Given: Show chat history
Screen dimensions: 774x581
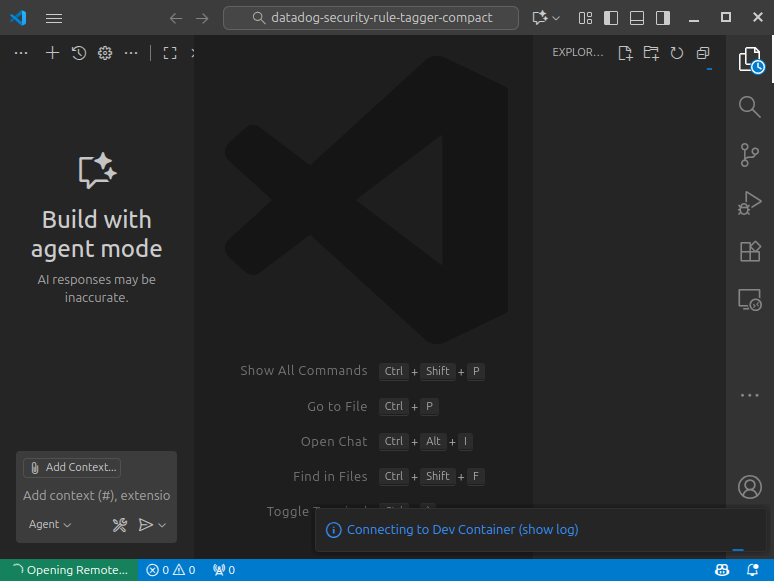Looking at the screenshot, I should click(x=79, y=53).
